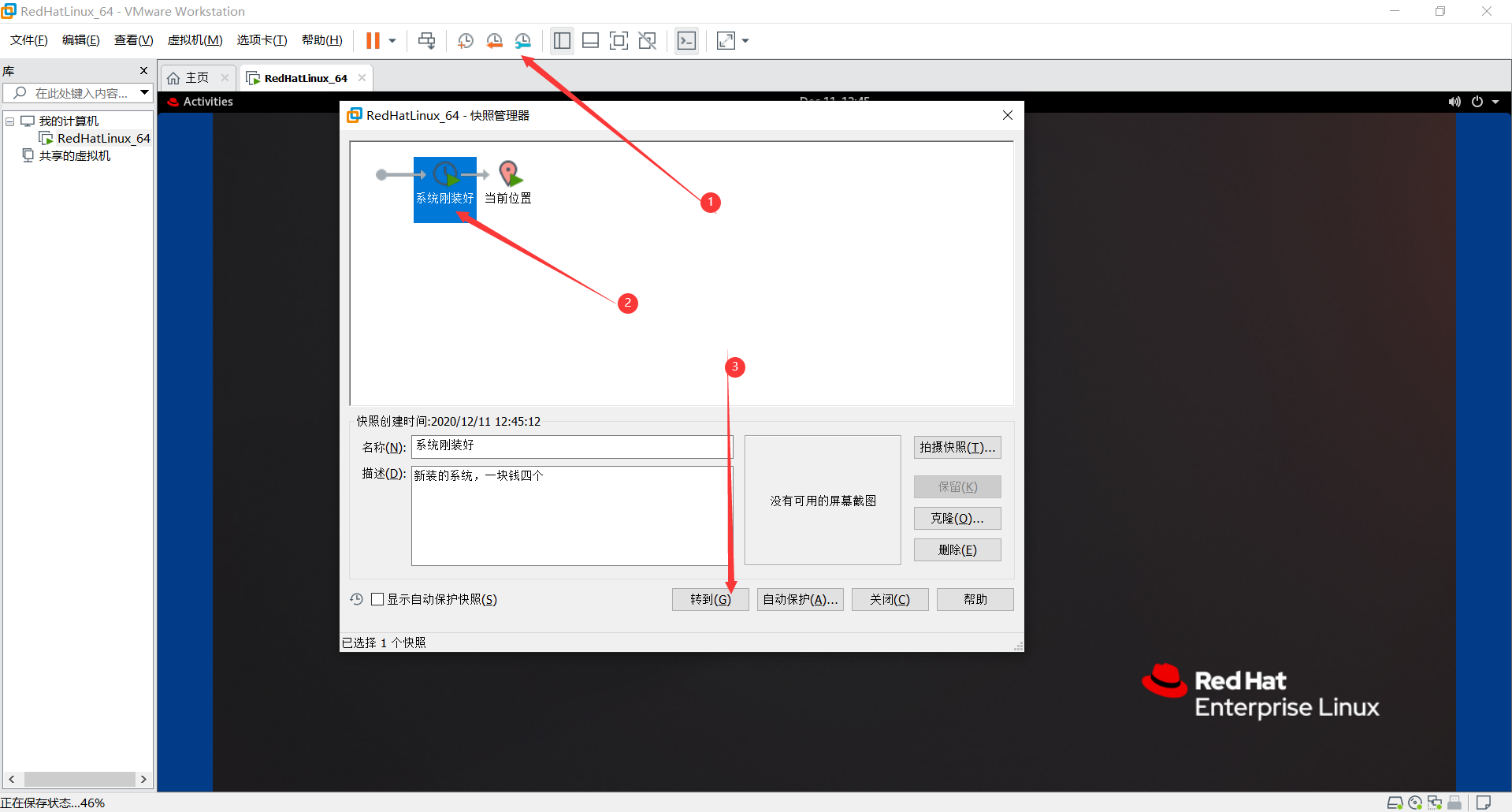Click the library horizontal scrollbar
This screenshot has width=1512, height=812.
point(80,779)
